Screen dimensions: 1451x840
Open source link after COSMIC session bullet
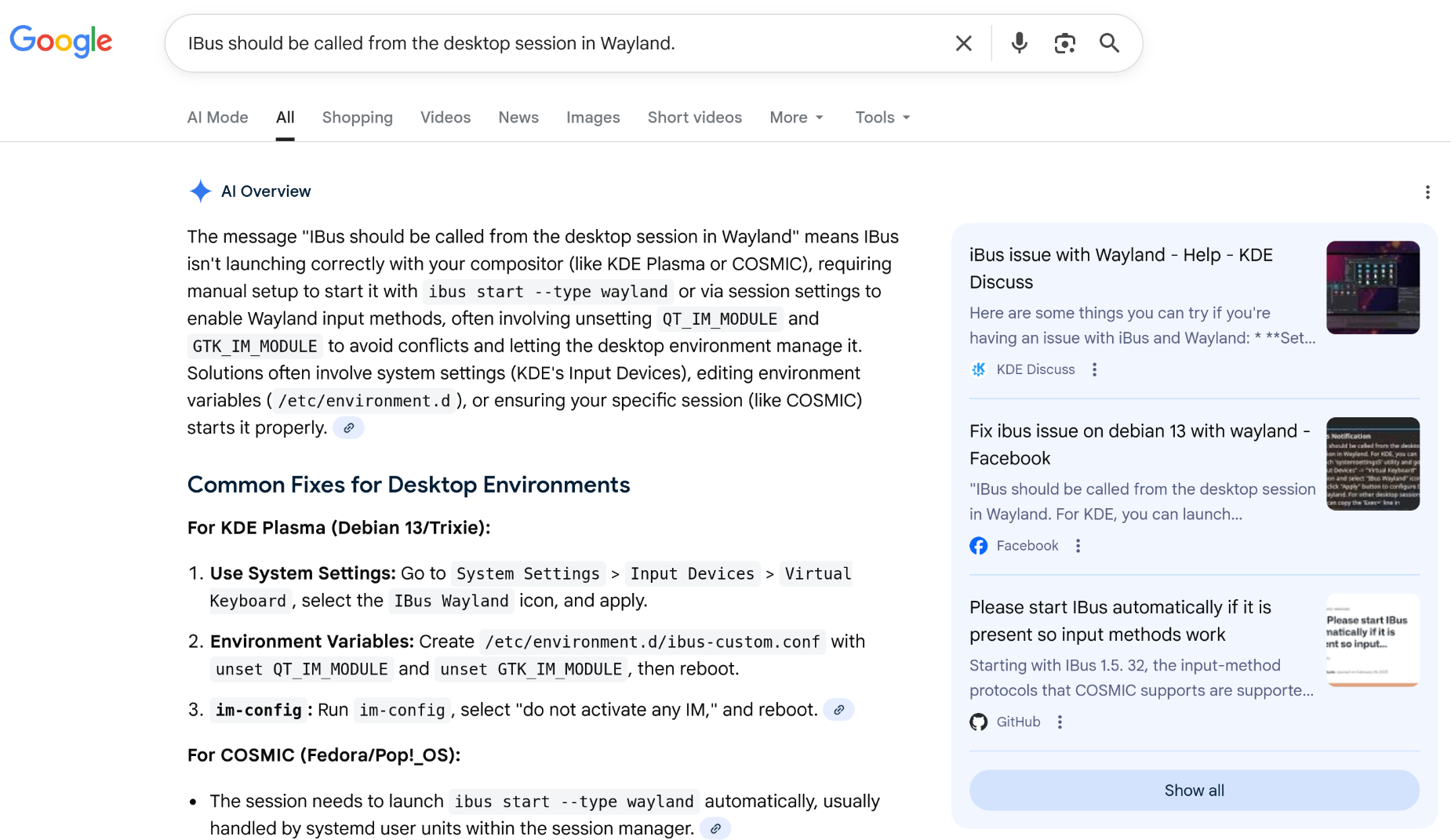(x=715, y=828)
